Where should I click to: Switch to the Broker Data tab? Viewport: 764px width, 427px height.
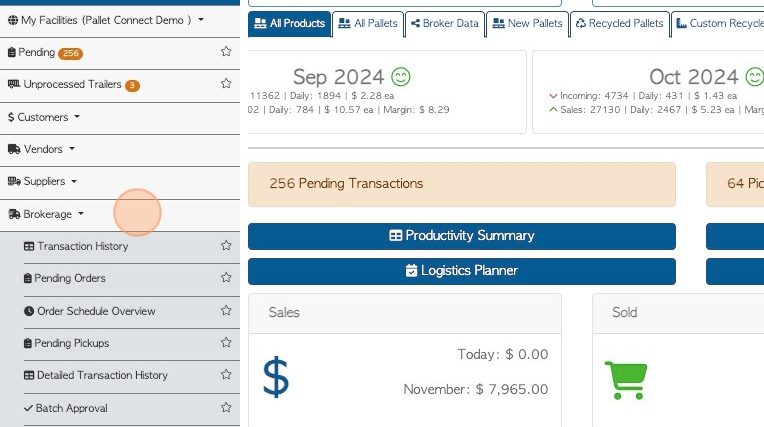coord(445,23)
